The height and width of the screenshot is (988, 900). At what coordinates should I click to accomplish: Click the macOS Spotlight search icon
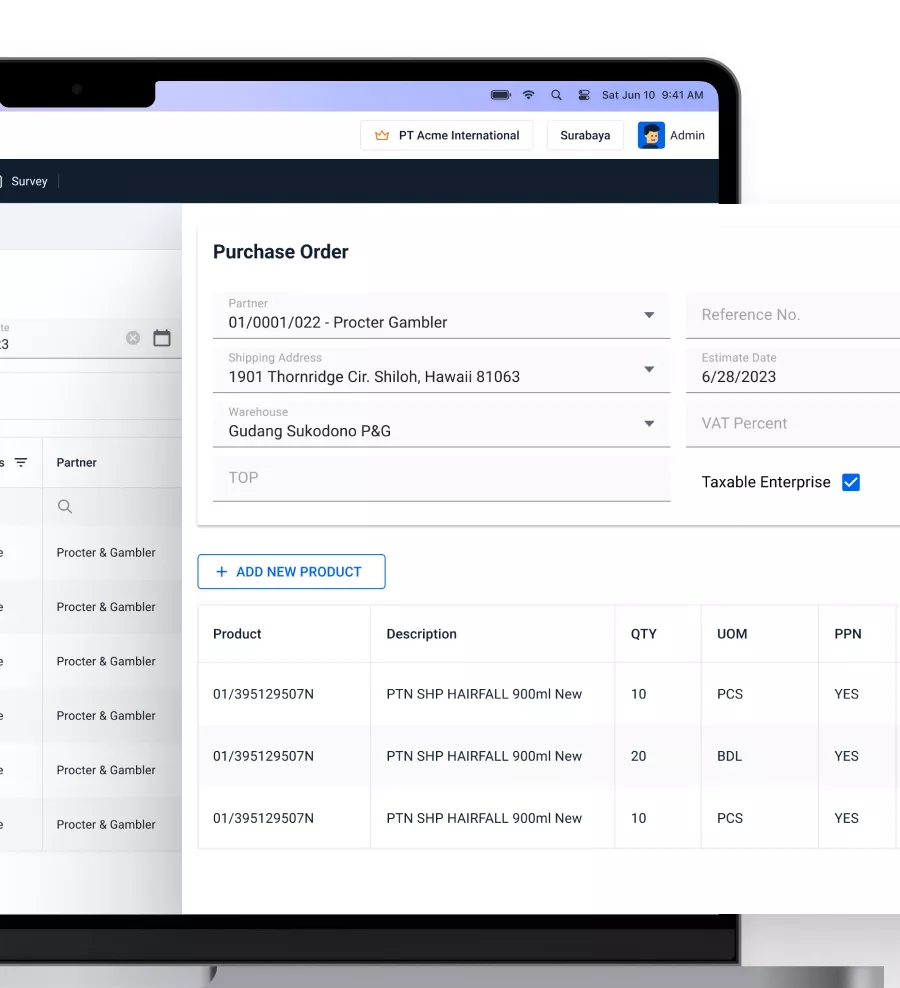(x=556, y=95)
